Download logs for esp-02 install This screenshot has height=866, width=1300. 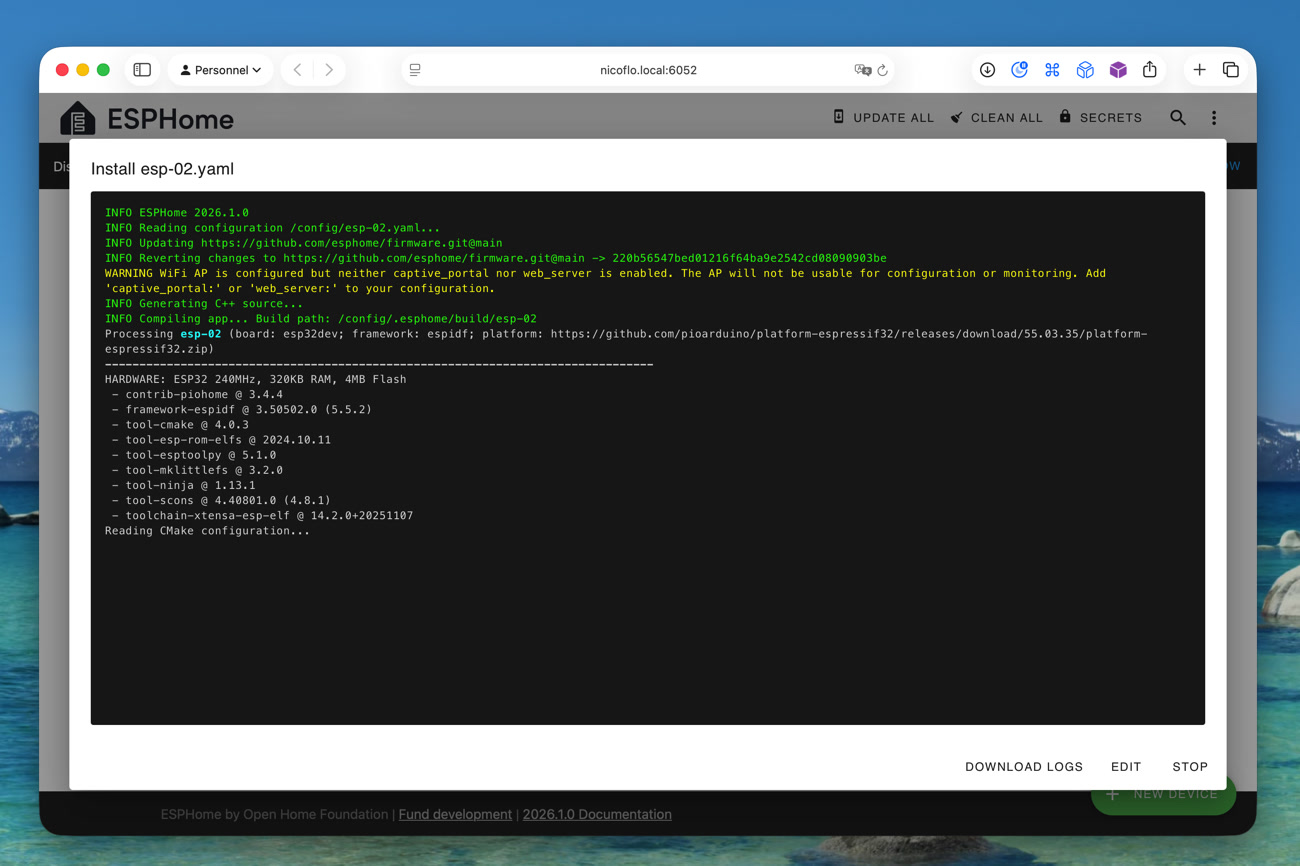tap(1023, 767)
